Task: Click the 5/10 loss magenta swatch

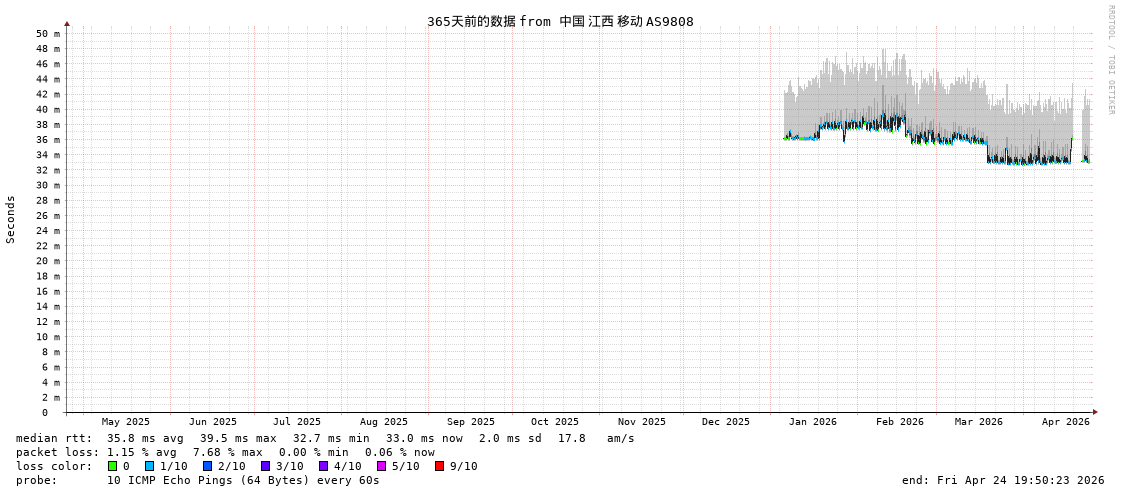Action: click(381, 466)
